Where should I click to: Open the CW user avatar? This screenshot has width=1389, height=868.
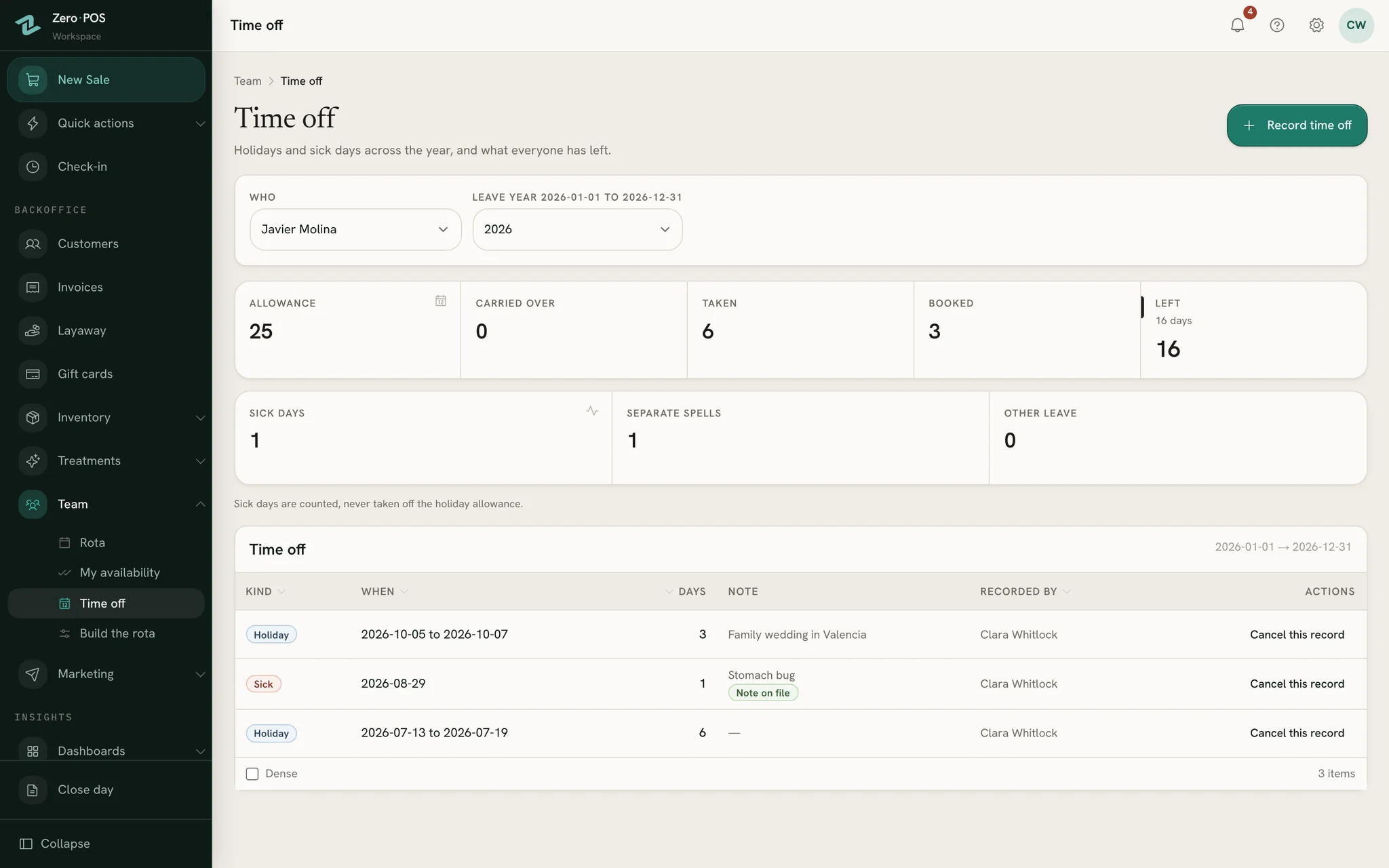click(x=1356, y=25)
